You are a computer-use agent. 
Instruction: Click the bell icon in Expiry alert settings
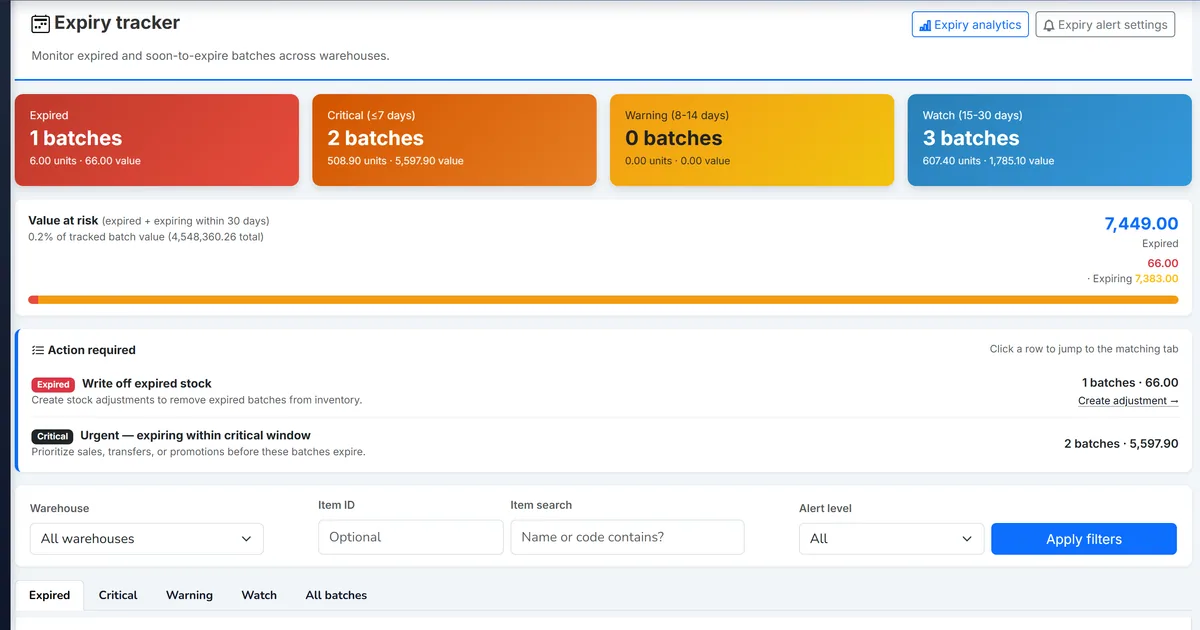pos(1049,26)
